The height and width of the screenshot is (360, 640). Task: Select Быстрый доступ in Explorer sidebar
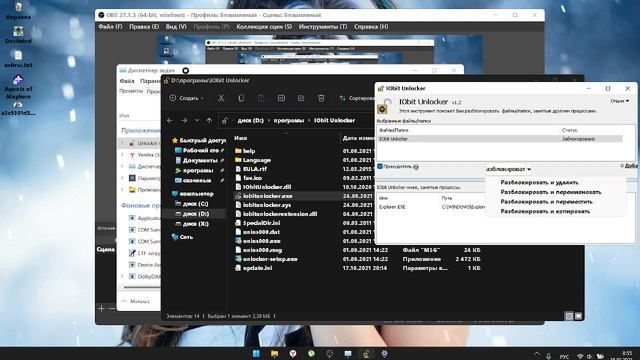click(x=198, y=140)
